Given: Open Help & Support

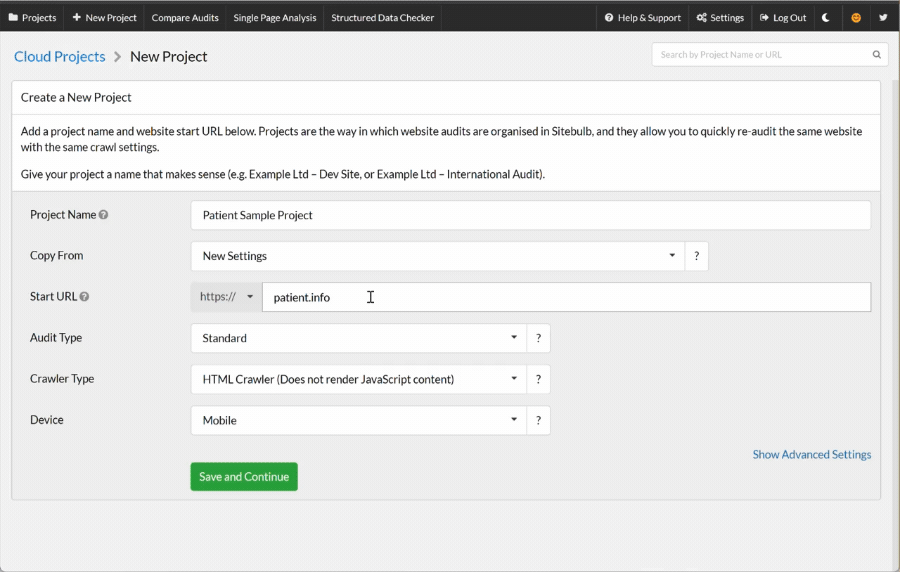Looking at the screenshot, I should tap(643, 18).
